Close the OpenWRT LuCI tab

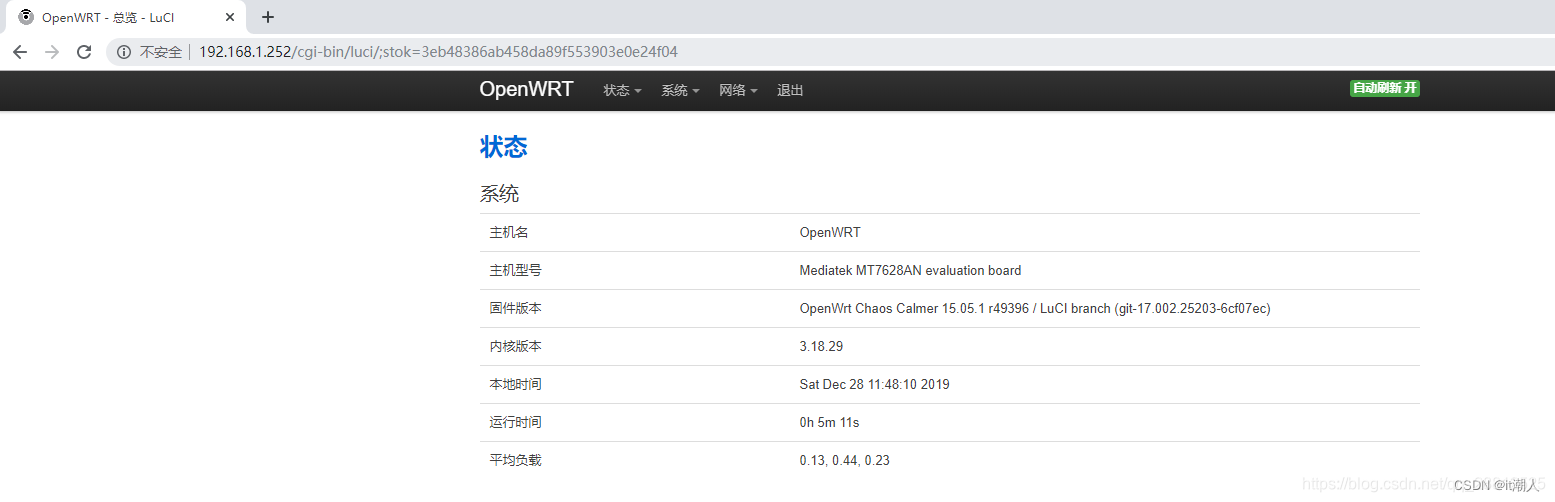[x=230, y=17]
